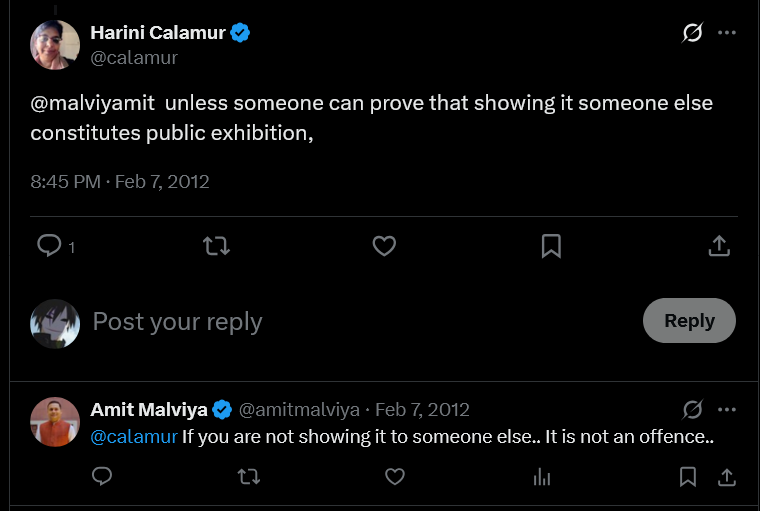The image size is (760, 511).
Task: Open more options on Amit Malviya's reply
Action: pos(727,410)
